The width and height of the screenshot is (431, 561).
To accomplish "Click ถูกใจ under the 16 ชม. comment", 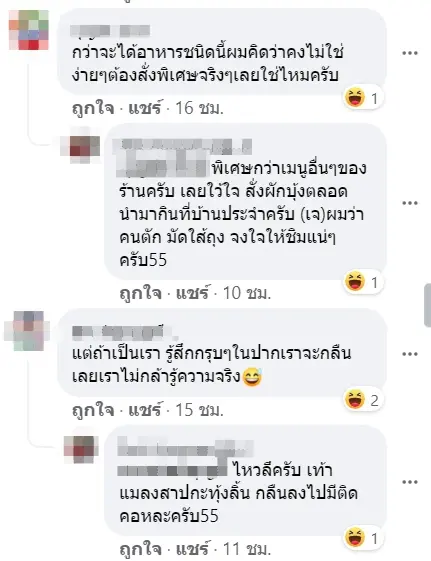I will [x=93, y=108].
